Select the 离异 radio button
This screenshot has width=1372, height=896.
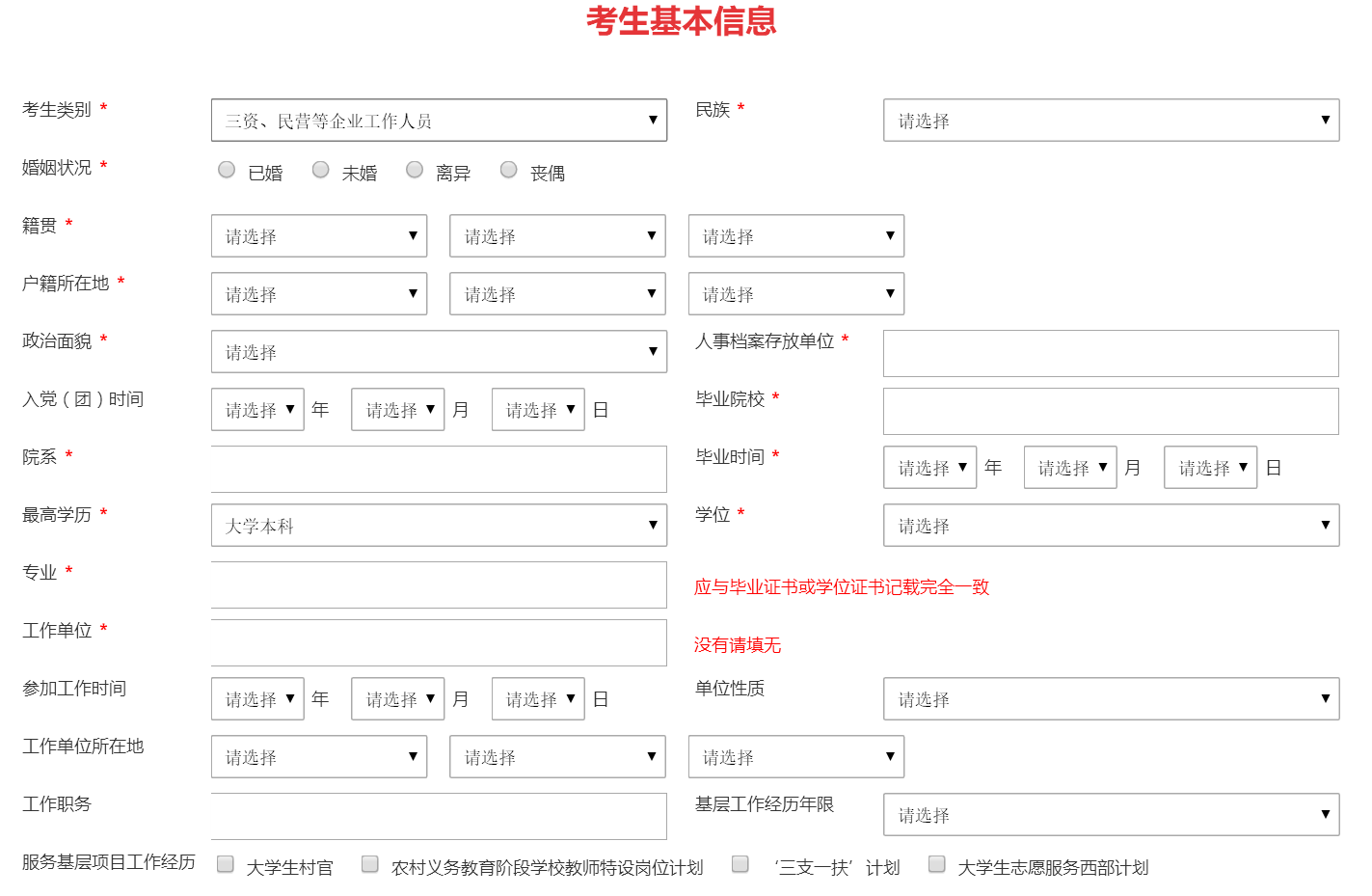click(x=415, y=170)
